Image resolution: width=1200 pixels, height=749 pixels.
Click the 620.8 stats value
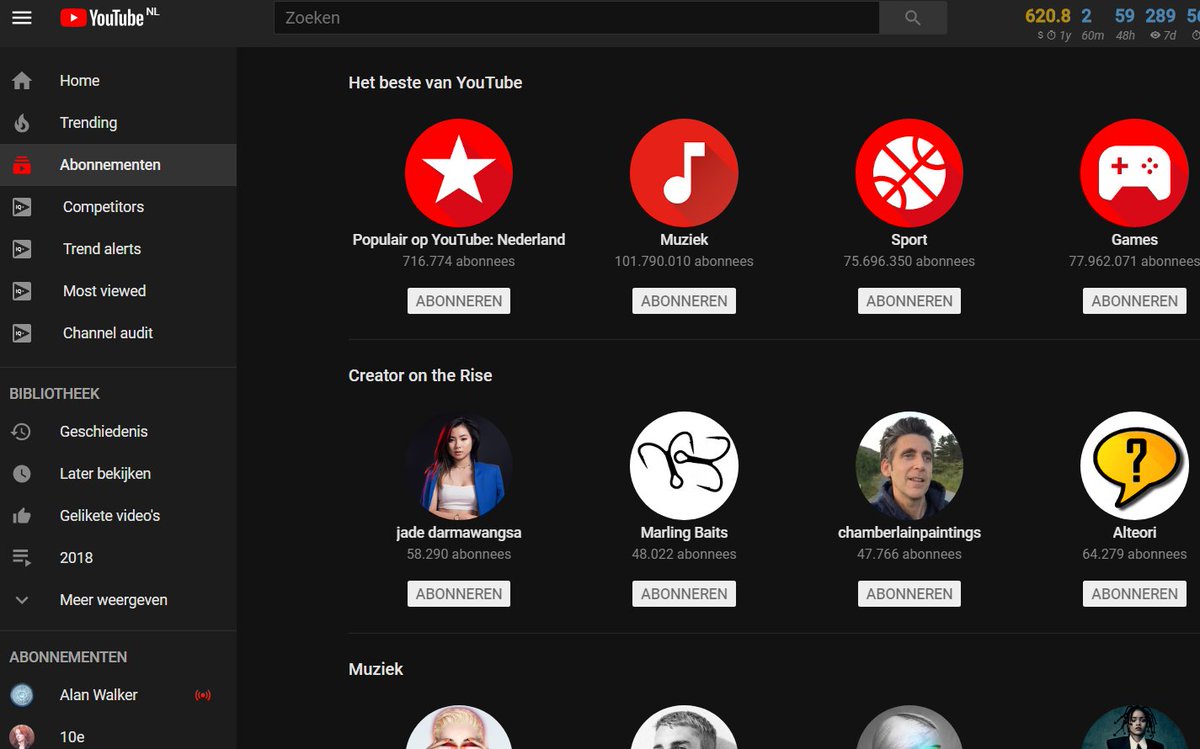point(1048,16)
